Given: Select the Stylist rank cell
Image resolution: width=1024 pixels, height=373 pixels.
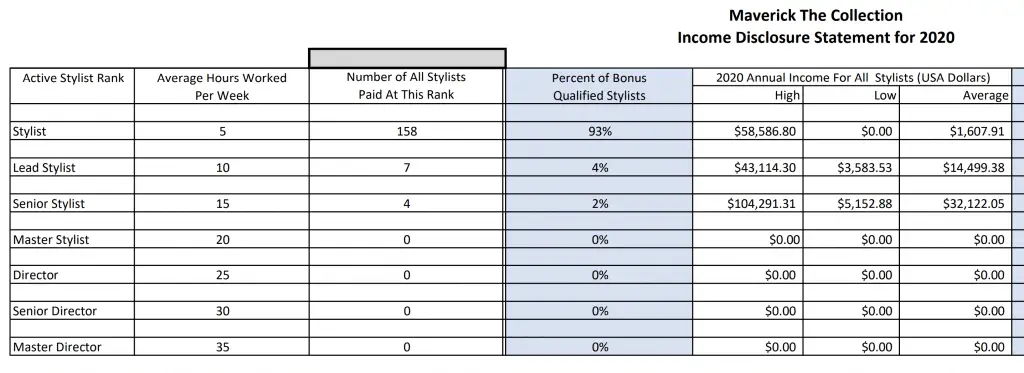Looking at the screenshot, I should 72,131.
